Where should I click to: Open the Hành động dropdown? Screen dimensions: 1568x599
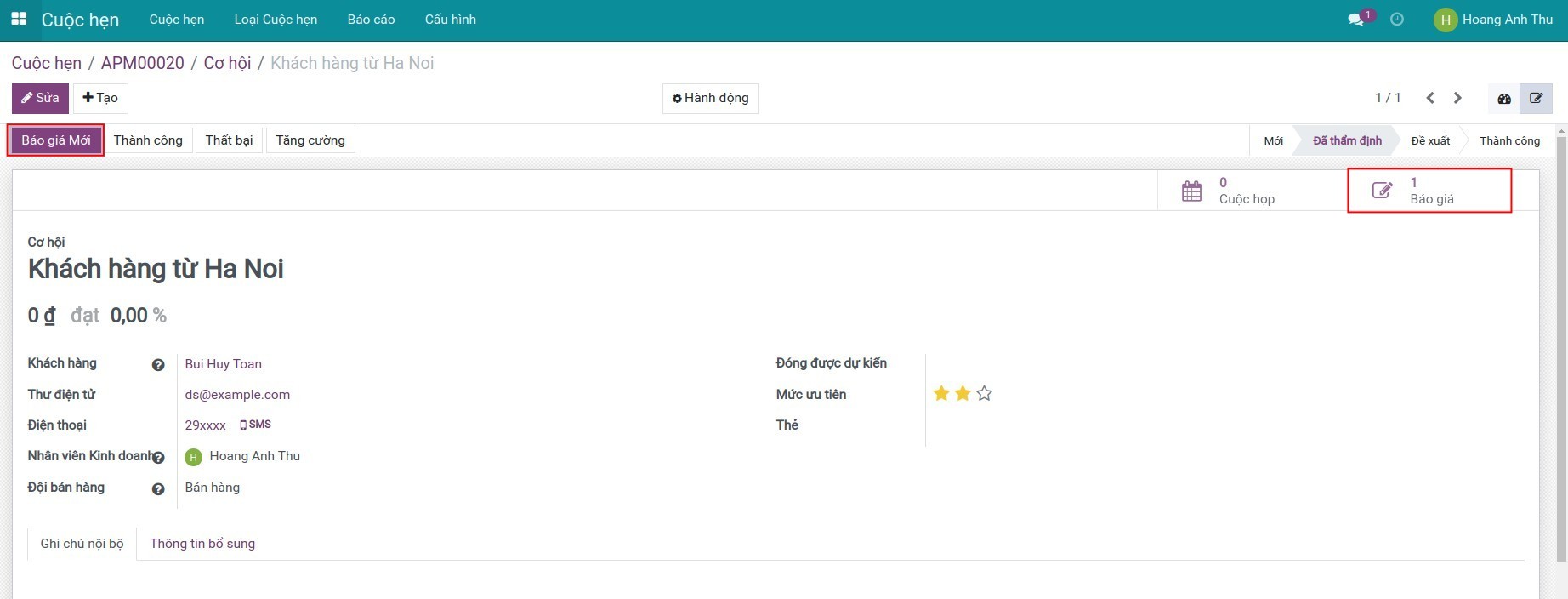tap(710, 99)
